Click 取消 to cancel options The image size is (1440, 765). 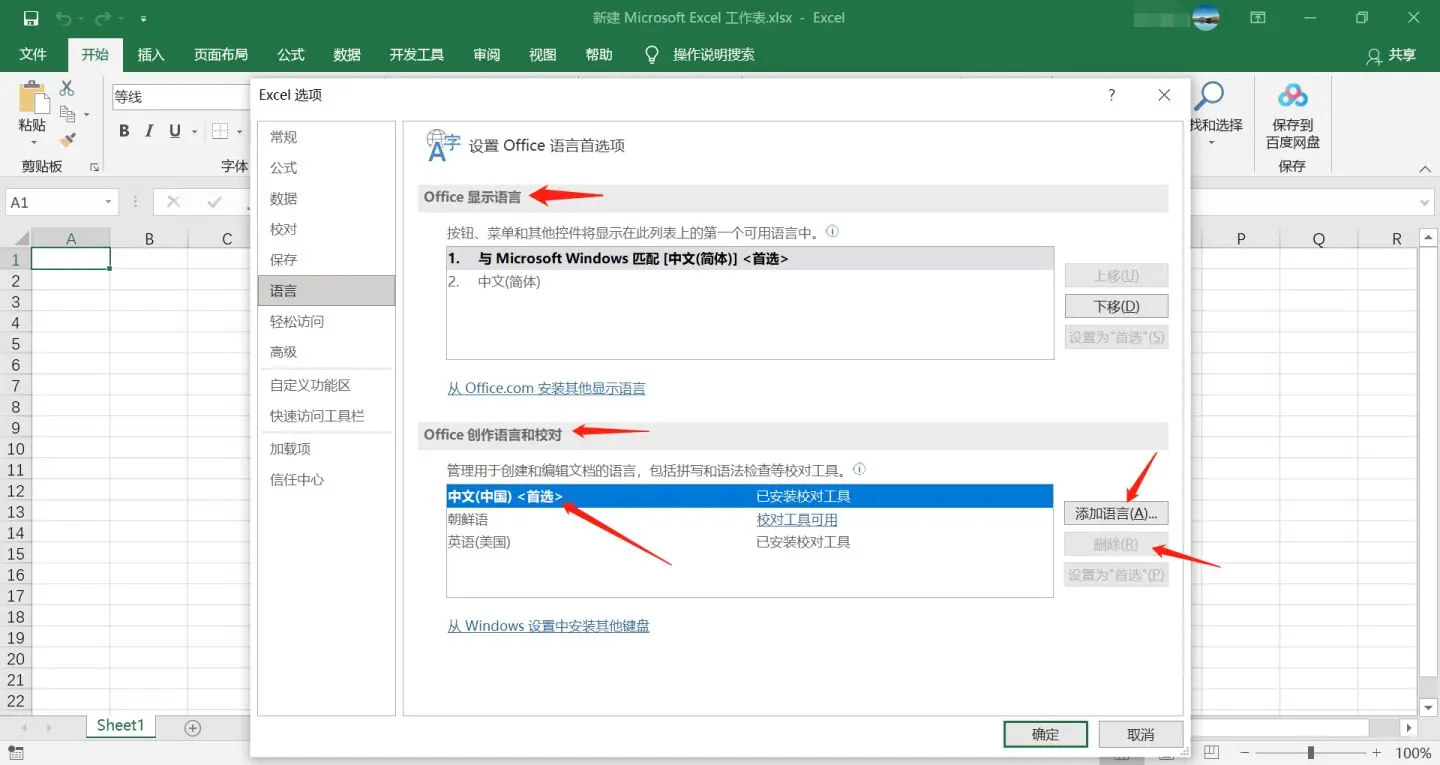click(1141, 734)
